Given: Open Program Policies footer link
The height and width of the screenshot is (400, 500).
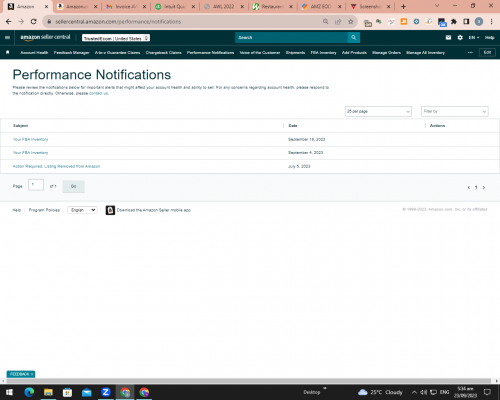Looking at the screenshot, I should [44, 210].
